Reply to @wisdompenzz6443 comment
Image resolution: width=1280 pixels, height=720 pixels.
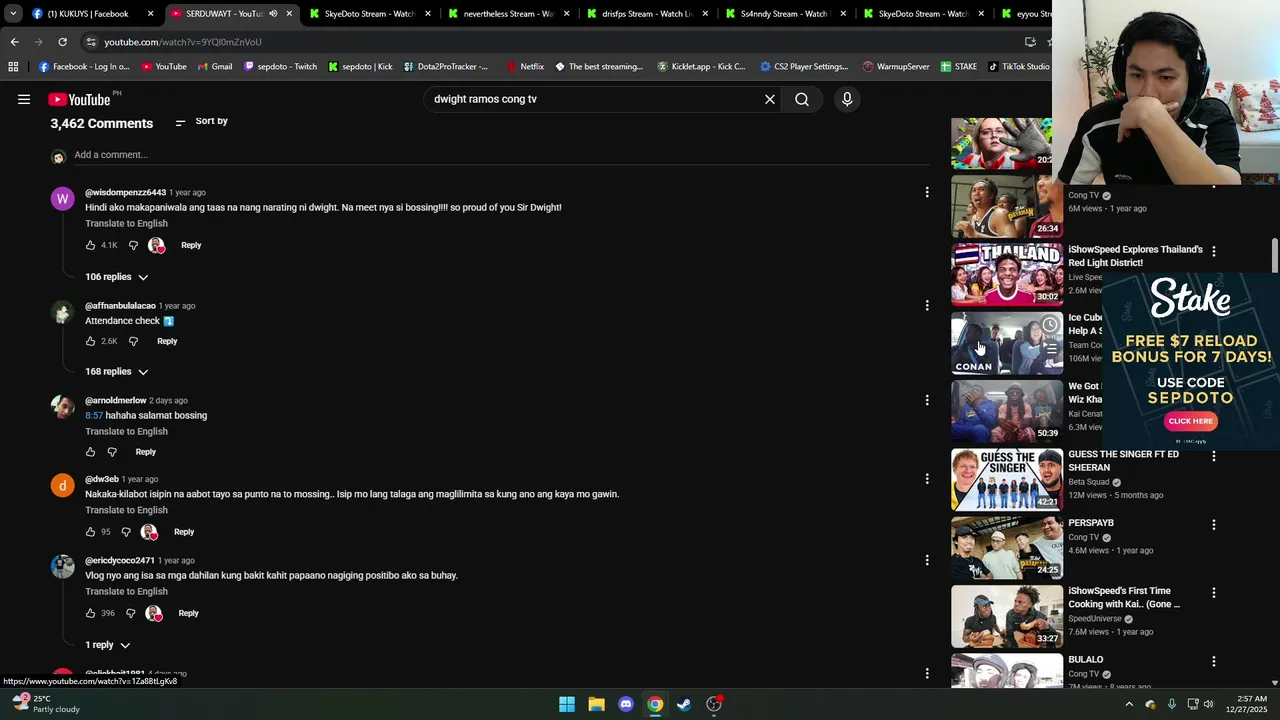coord(191,245)
